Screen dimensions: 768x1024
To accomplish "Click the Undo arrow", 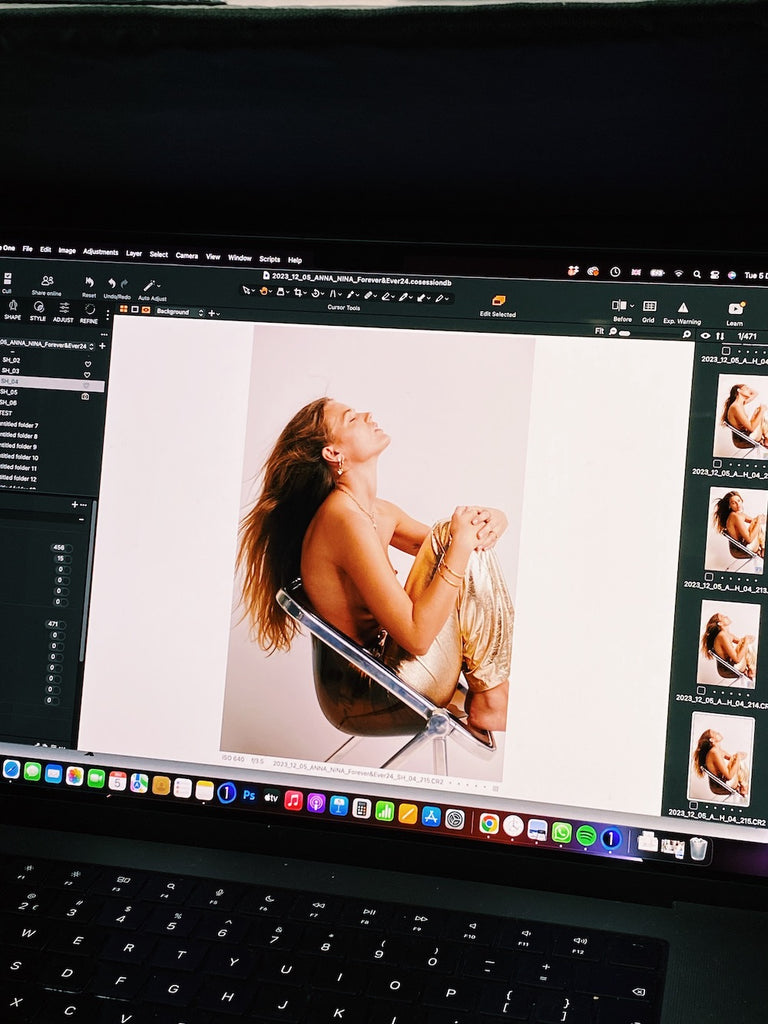I will tap(112, 283).
